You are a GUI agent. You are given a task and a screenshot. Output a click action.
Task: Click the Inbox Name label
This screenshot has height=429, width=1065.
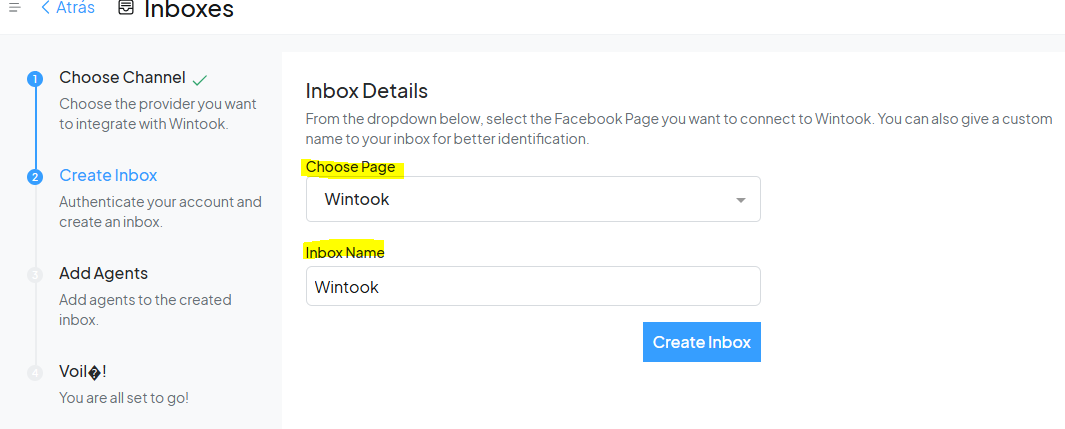tap(345, 253)
